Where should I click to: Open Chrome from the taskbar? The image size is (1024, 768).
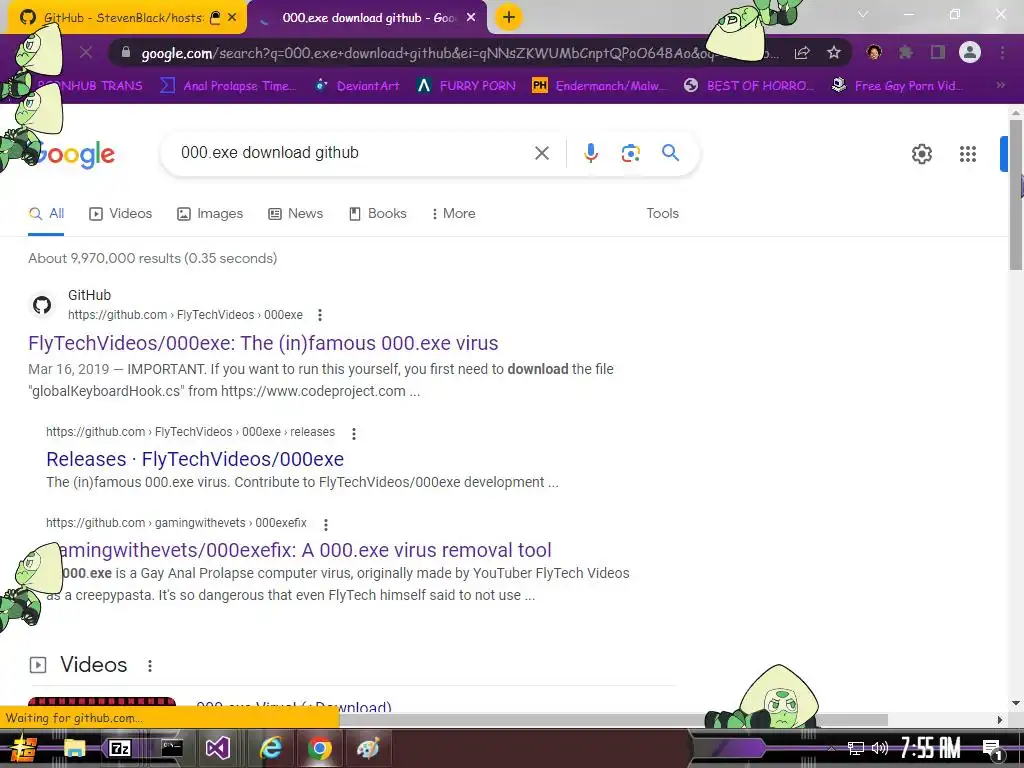[x=319, y=748]
